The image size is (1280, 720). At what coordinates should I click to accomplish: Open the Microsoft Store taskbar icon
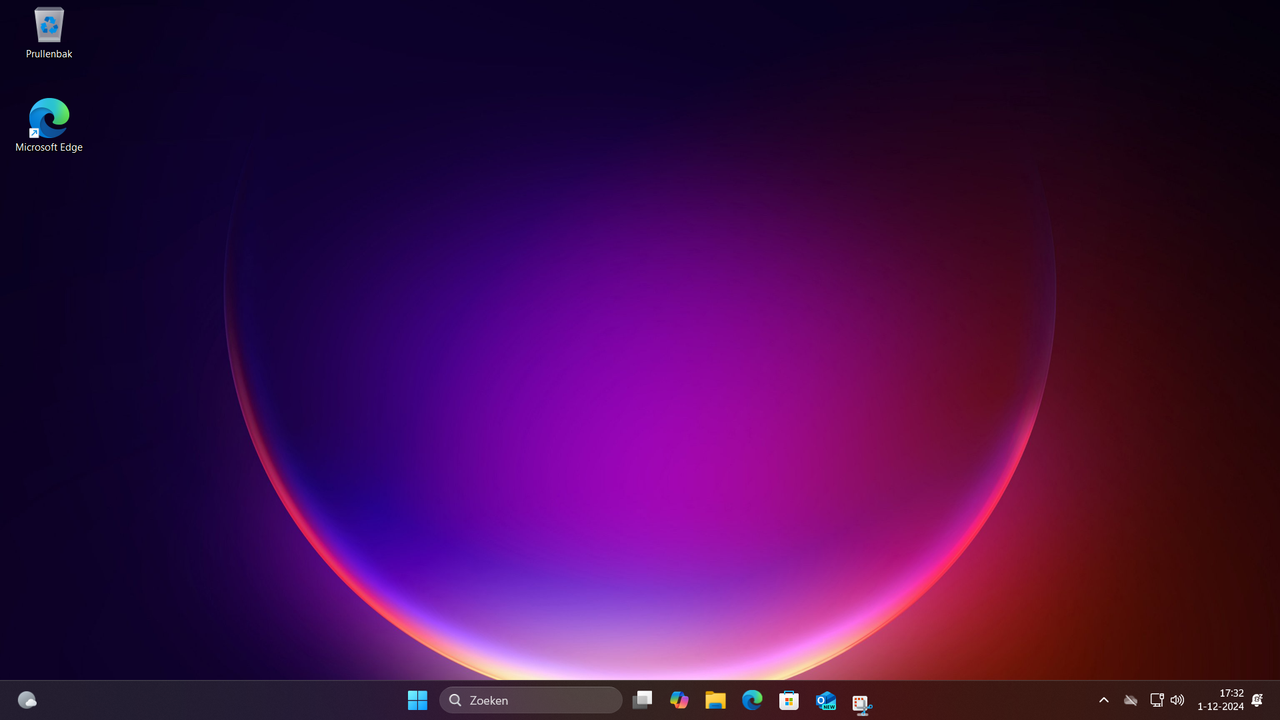pyautogui.click(x=789, y=700)
